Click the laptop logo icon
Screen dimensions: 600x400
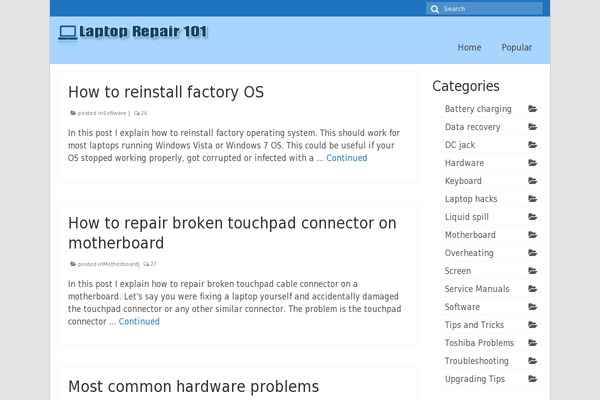coord(68,32)
